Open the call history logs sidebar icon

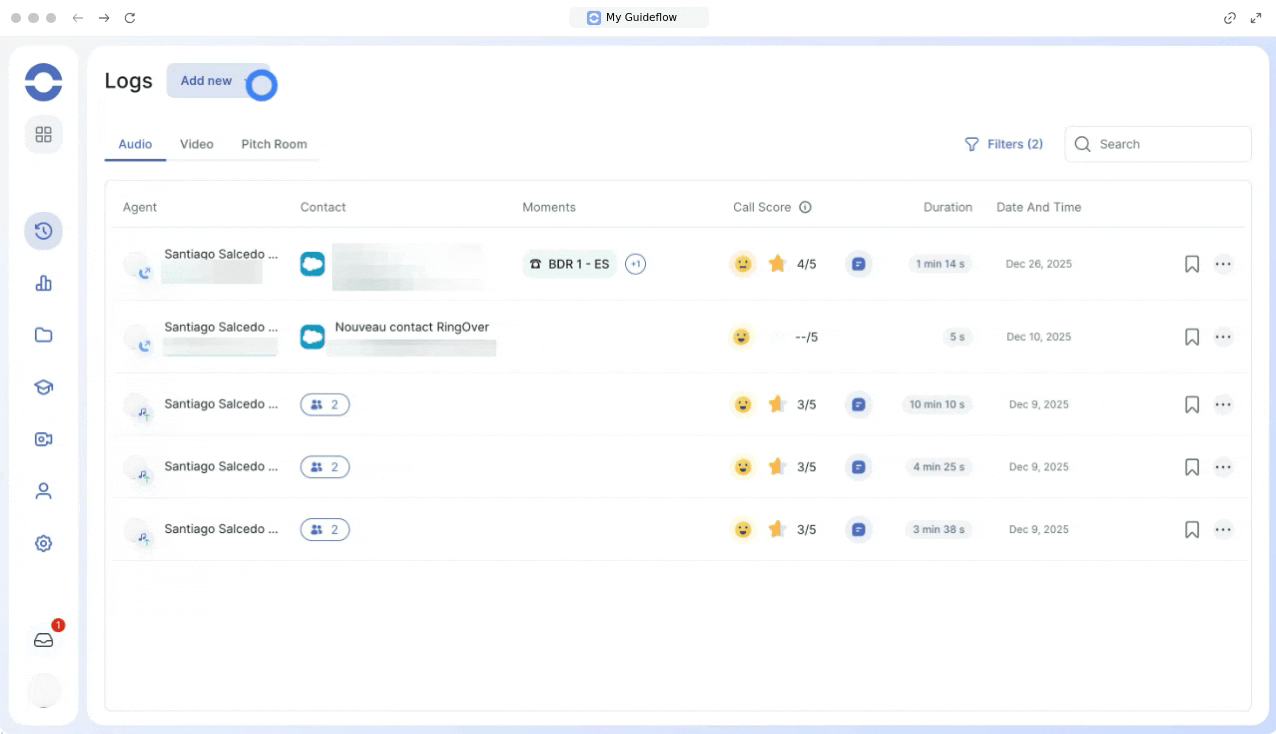click(43, 231)
